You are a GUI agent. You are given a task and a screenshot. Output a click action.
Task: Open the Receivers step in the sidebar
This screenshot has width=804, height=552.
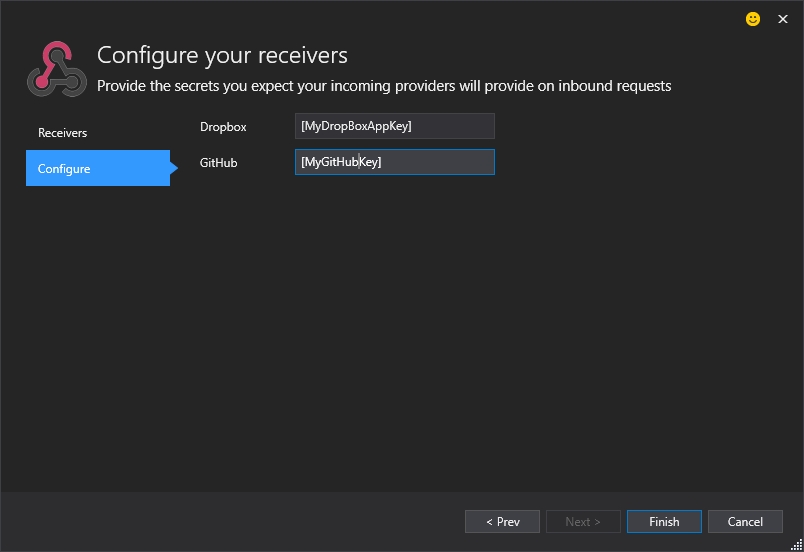coord(63,133)
